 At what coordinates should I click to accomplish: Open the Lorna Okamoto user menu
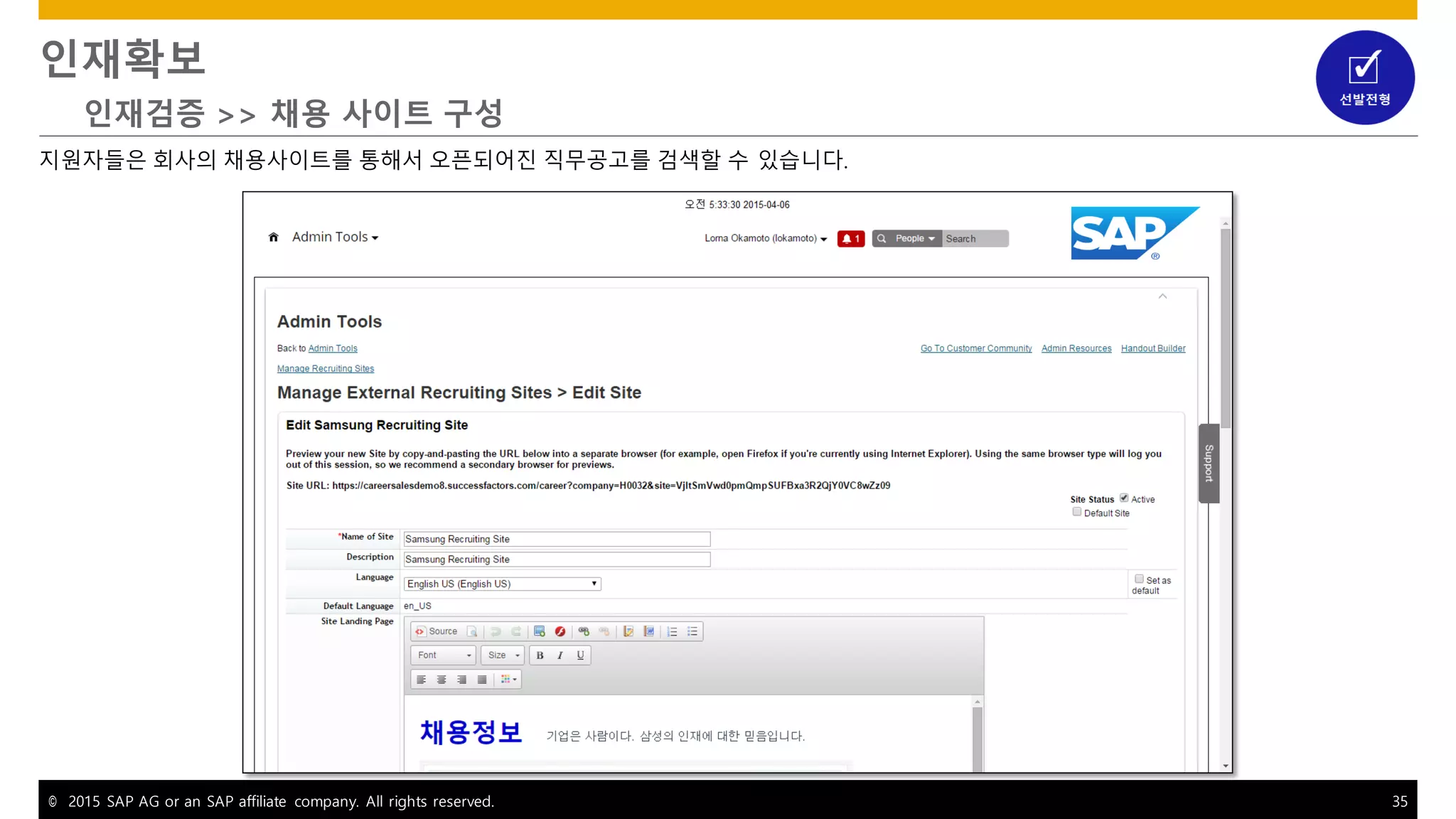tap(766, 239)
